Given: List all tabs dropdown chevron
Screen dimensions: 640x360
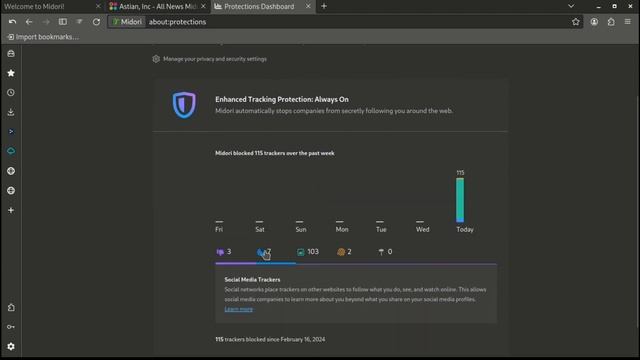Looking at the screenshot, I should point(571,6).
